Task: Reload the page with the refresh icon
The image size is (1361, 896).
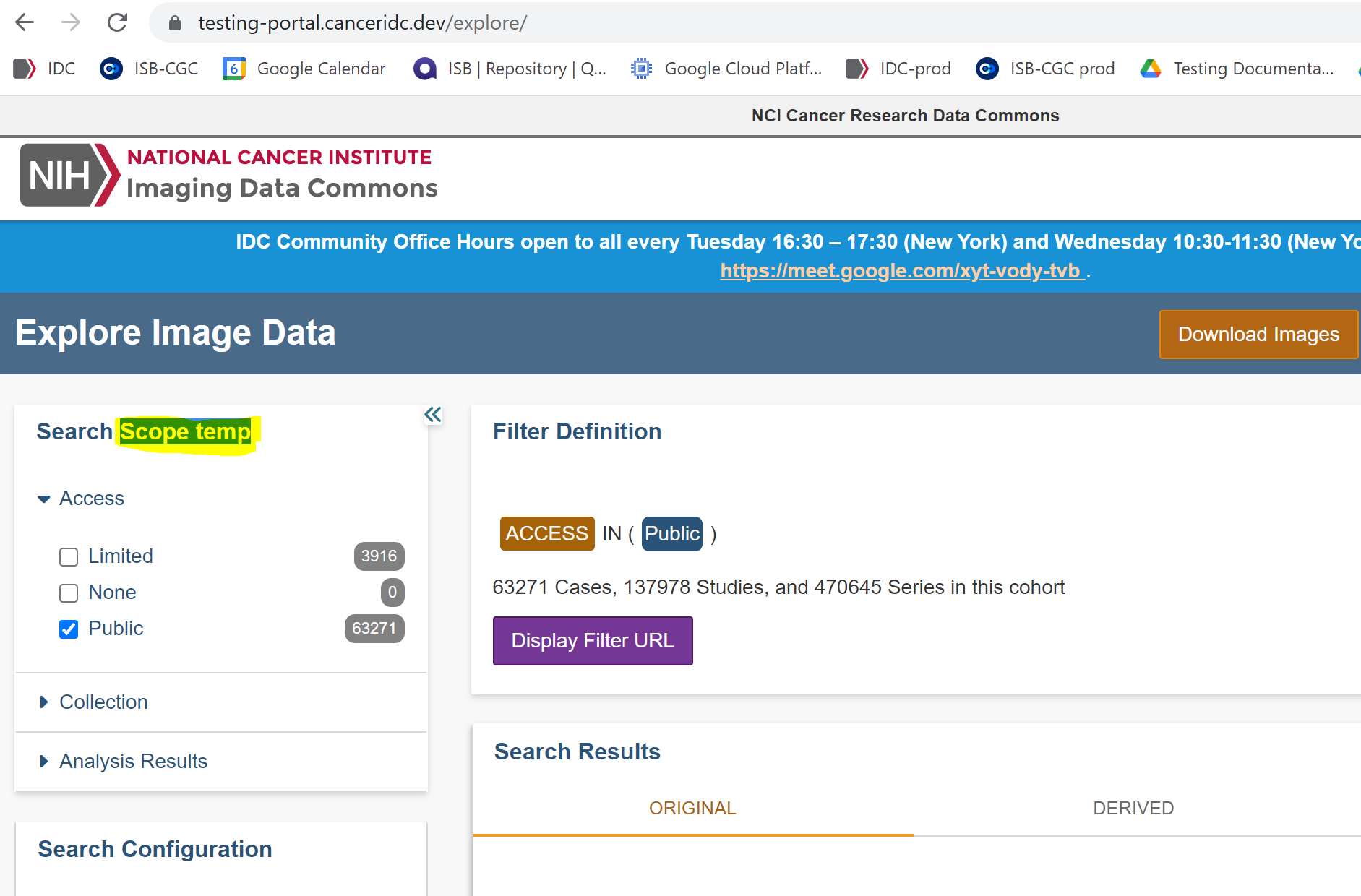Action: click(117, 22)
